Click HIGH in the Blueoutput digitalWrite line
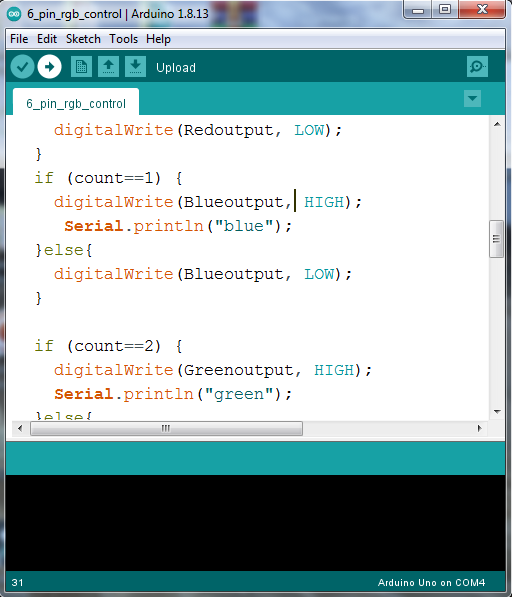This screenshot has height=597, width=512. (x=324, y=202)
